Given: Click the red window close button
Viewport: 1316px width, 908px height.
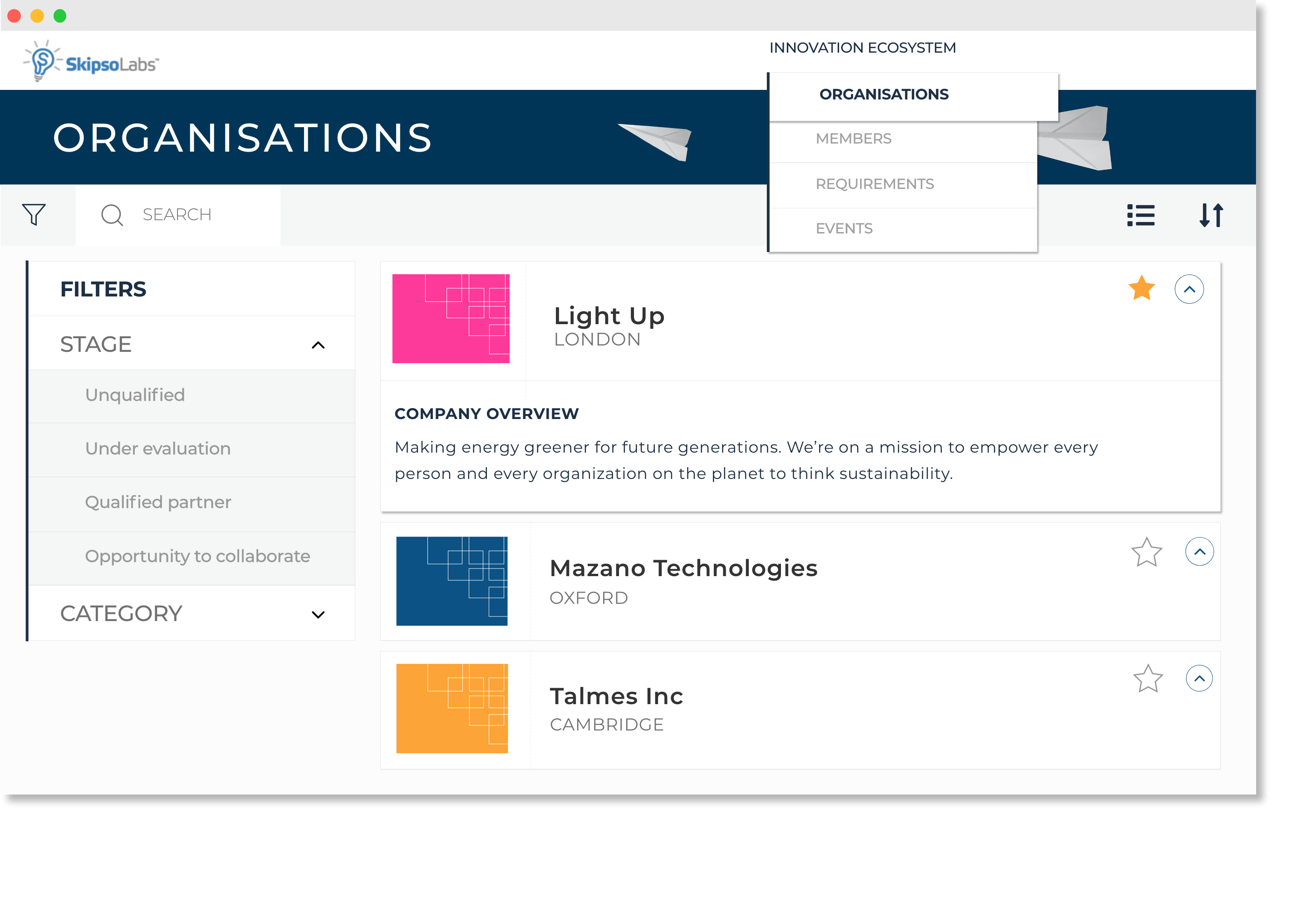Looking at the screenshot, I should tap(14, 16).
